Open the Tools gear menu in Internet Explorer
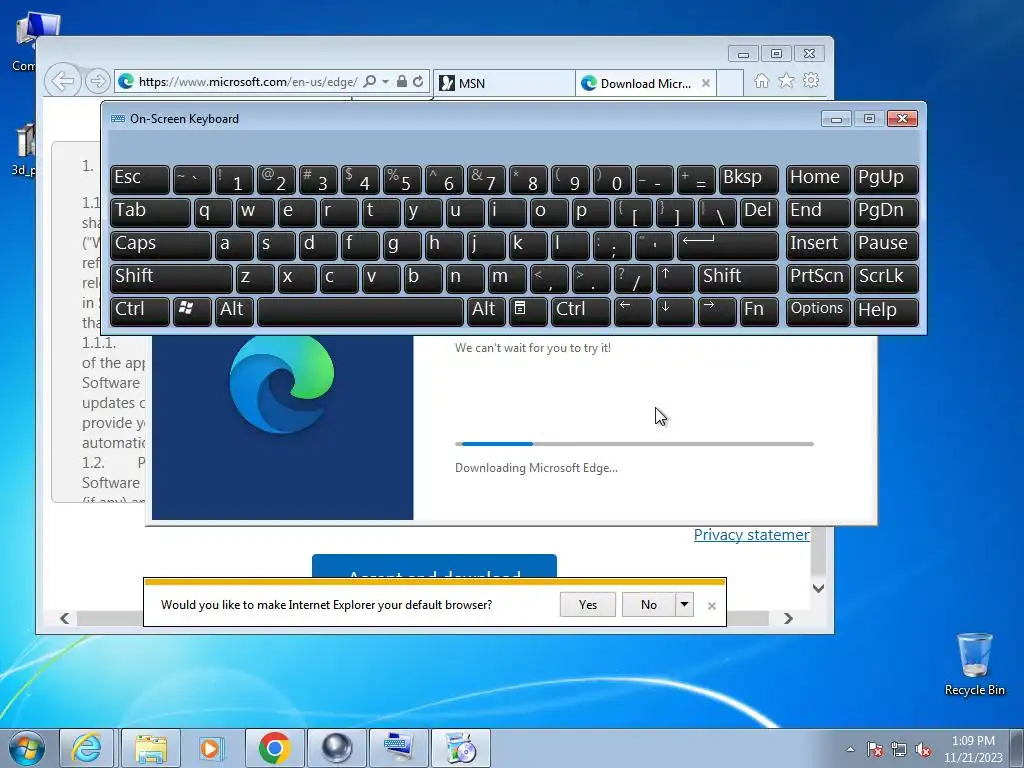1024x768 pixels. click(811, 80)
